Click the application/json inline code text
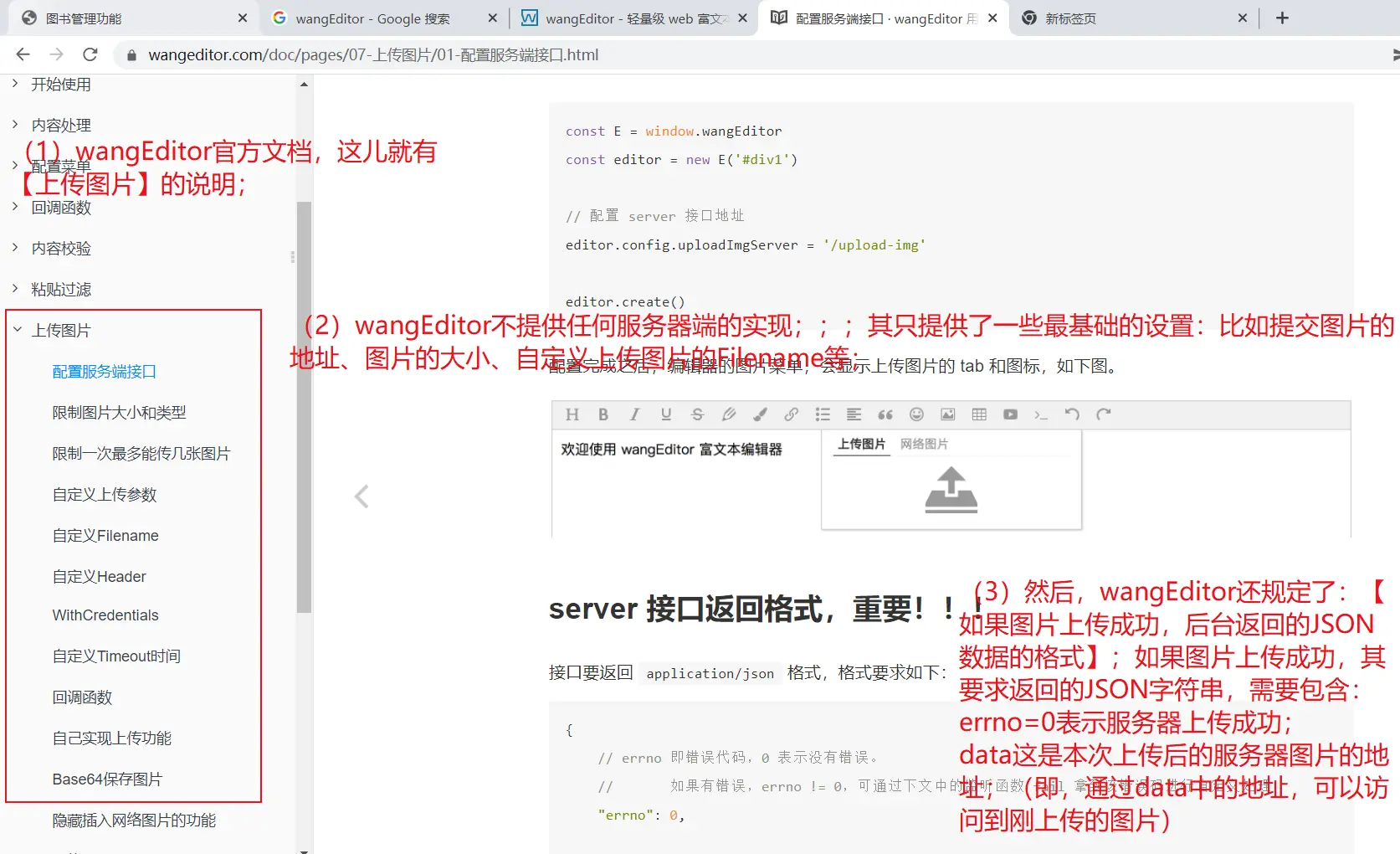 pyautogui.click(x=710, y=673)
